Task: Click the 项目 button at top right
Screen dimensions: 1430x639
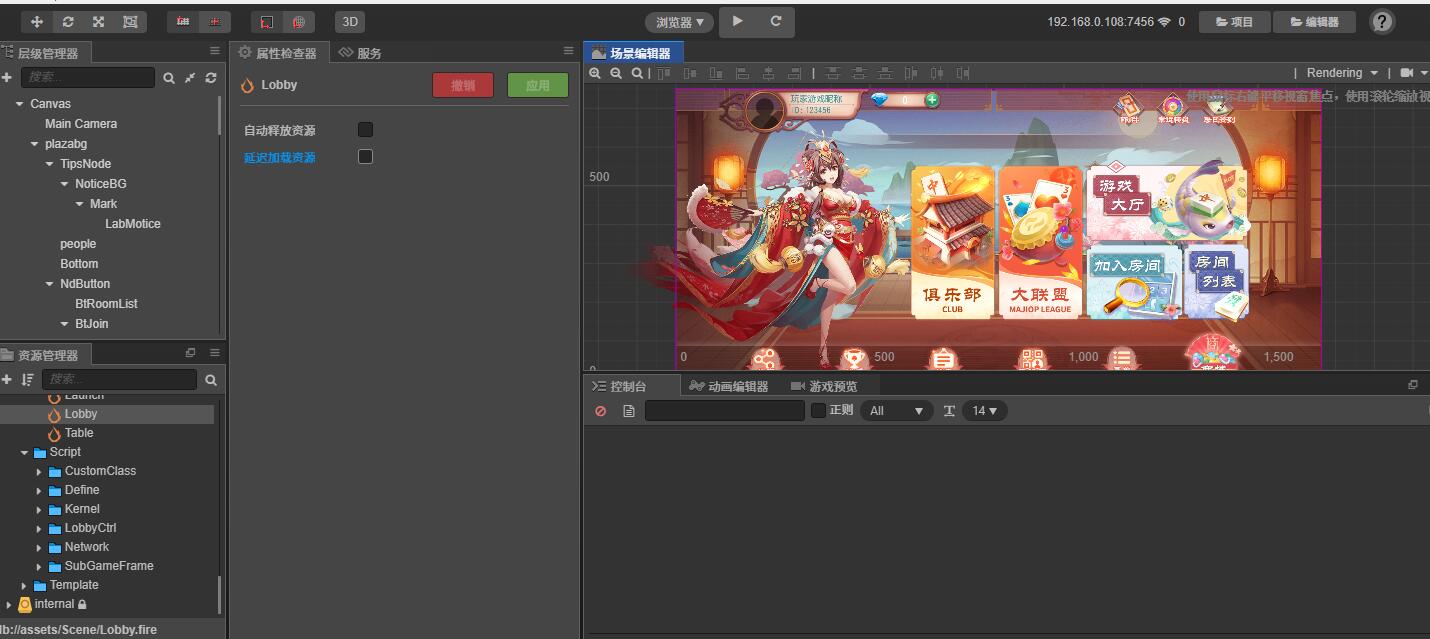Action: click(x=1234, y=21)
